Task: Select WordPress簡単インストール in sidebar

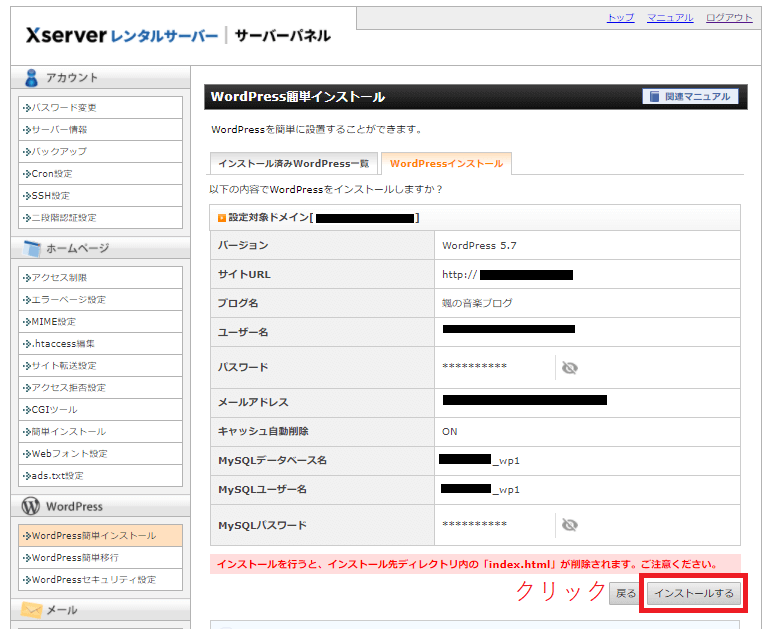Action: [100, 536]
